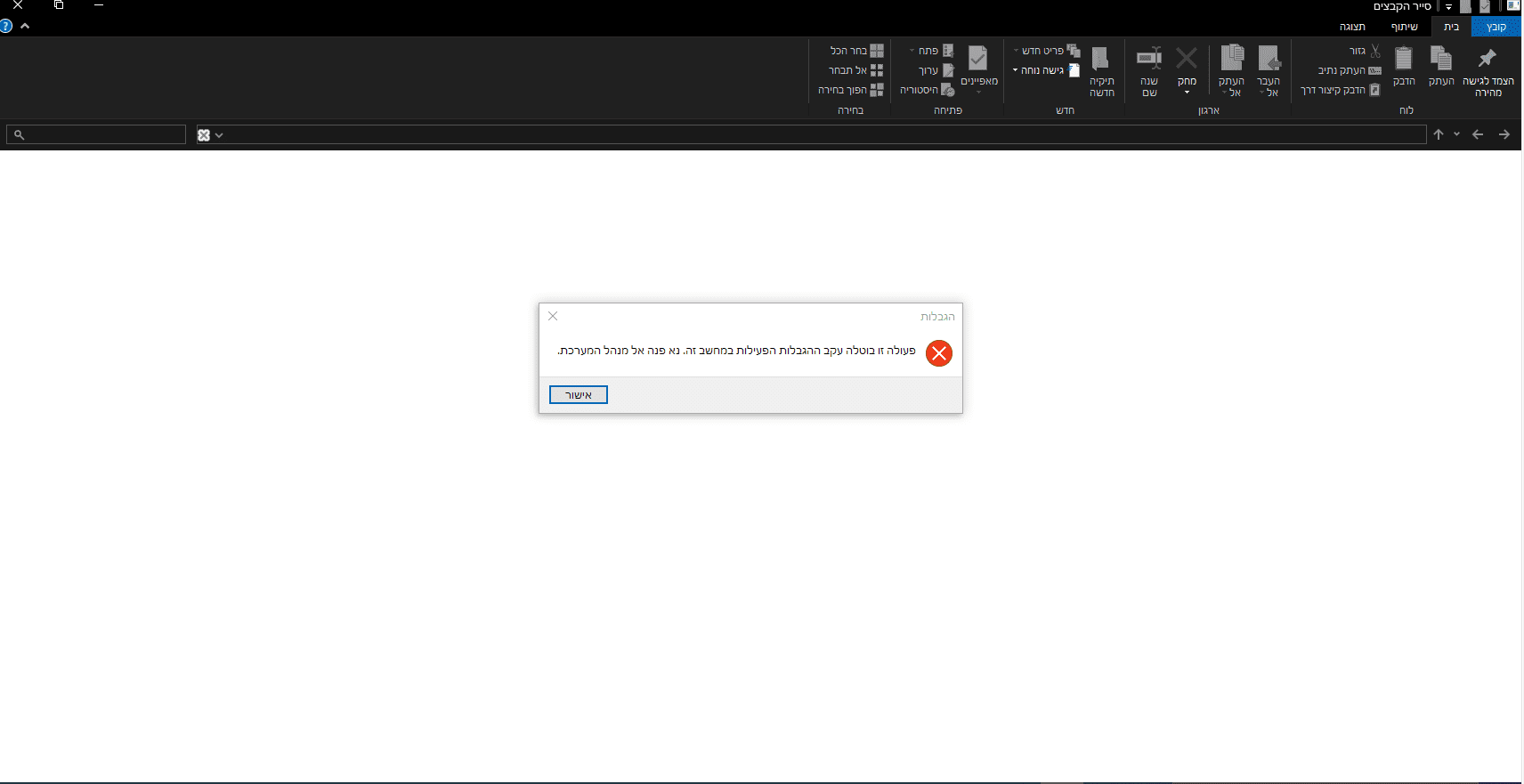Click the address bar path field
Viewport: 1524px width, 784px height.
[811, 134]
